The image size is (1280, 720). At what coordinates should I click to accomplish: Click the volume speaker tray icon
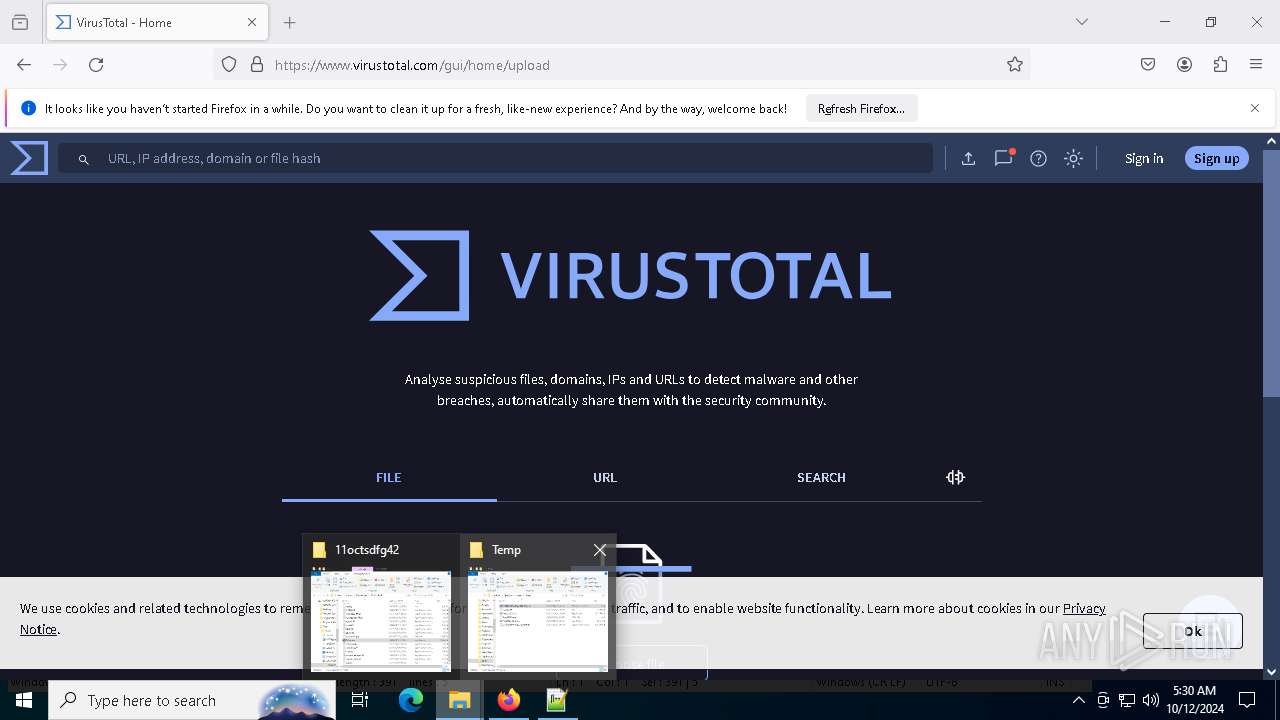pos(1151,700)
